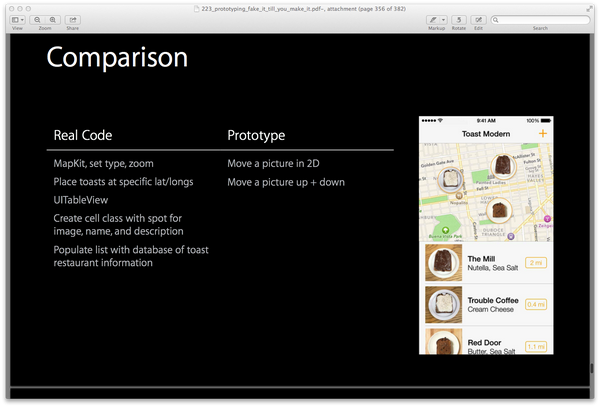Click the PDF document icon in title
Viewport: 600px width, 407px height.
click(197, 8)
